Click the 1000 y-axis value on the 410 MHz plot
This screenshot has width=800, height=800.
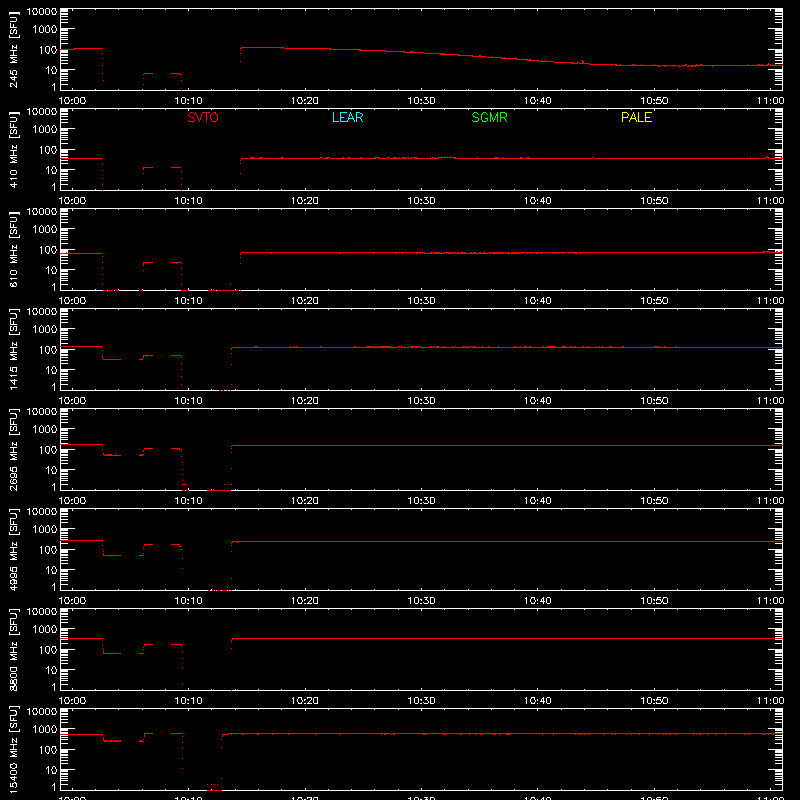pos(45,130)
